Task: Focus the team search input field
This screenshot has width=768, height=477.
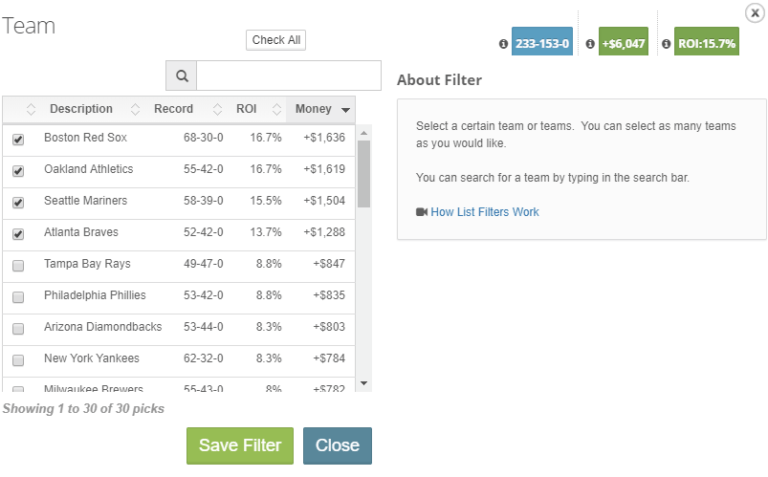Action: pyautogui.click(x=288, y=75)
